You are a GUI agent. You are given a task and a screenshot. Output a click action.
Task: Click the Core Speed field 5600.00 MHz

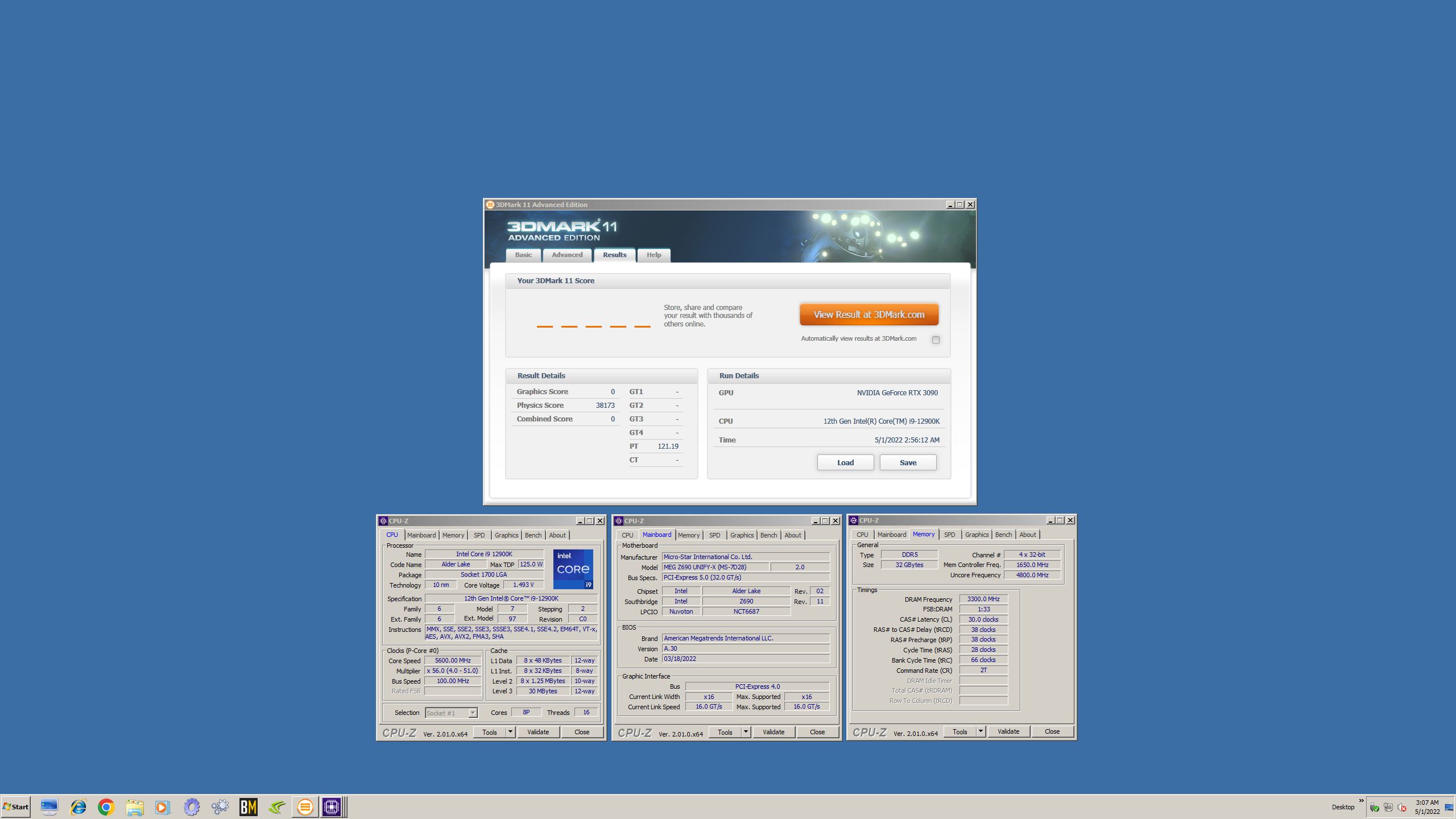click(453, 660)
